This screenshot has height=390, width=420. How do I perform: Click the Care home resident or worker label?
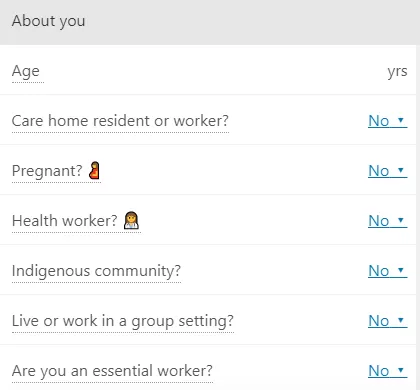point(120,121)
